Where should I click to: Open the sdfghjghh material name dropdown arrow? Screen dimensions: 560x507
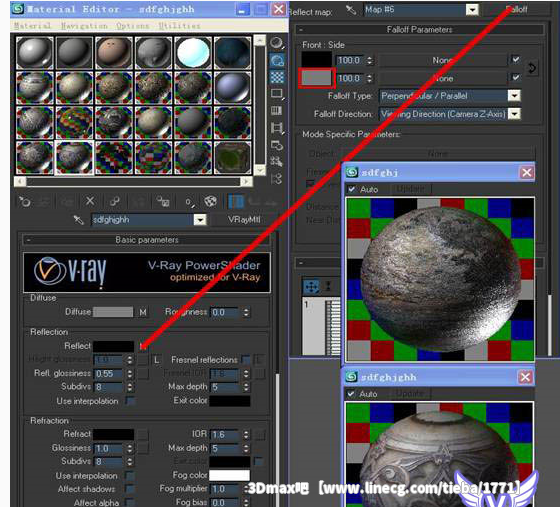coord(200,220)
